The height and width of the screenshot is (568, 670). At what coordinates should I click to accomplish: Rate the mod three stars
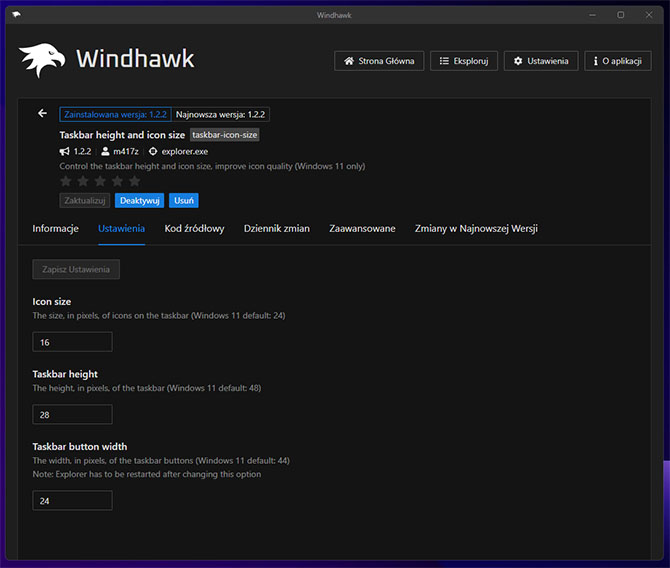(x=100, y=181)
